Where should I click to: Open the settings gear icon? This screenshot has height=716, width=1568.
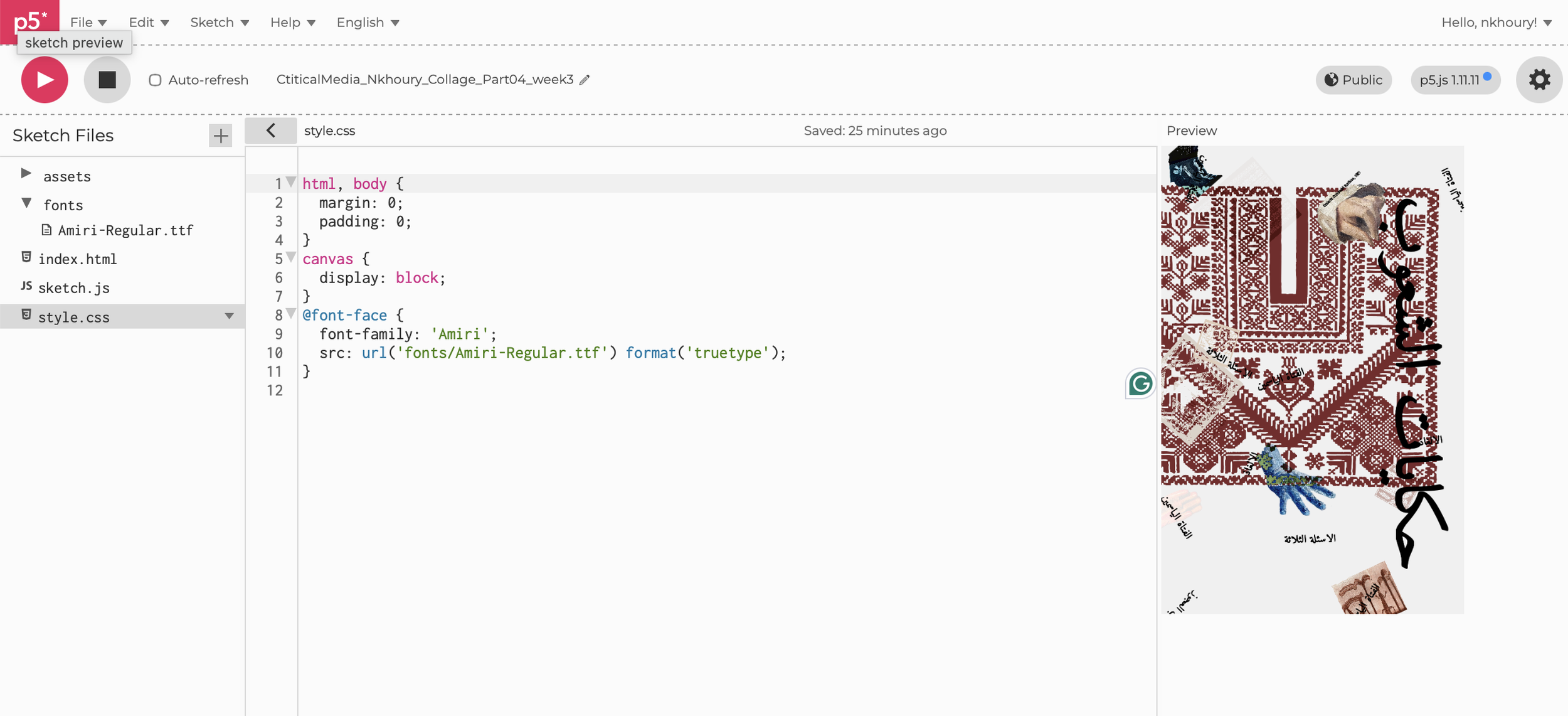1539,80
